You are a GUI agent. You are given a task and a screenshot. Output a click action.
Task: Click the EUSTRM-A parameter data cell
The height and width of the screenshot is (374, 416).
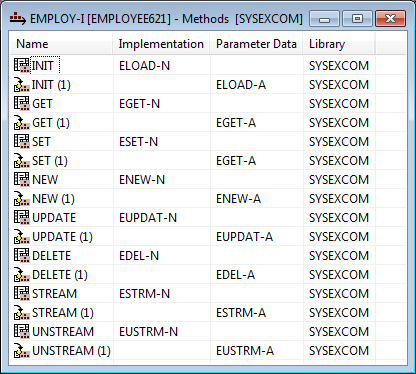(245, 351)
